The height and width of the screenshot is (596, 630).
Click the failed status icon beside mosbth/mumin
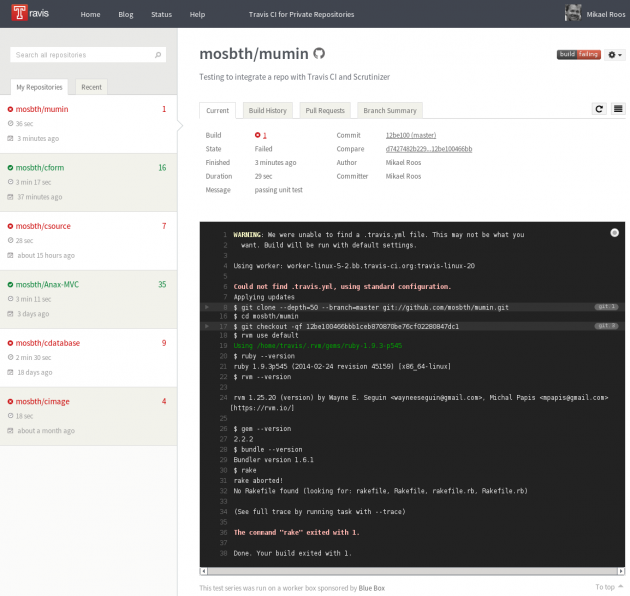click(x=10, y=109)
